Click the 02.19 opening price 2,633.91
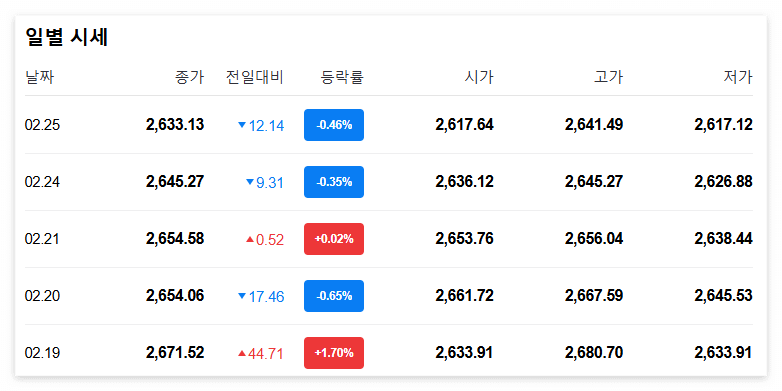The image size is (782, 391). pyautogui.click(x=464, y=353)
